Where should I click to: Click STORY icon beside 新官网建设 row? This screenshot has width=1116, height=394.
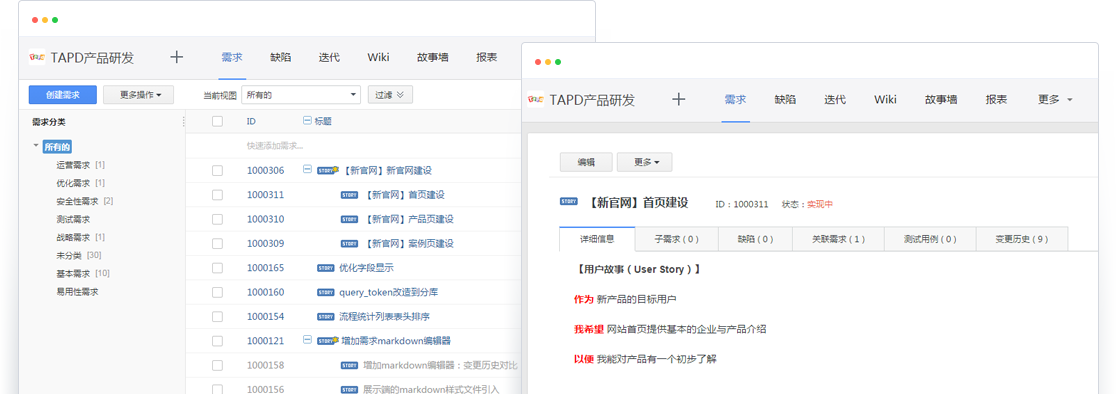[x=327, y=170]
